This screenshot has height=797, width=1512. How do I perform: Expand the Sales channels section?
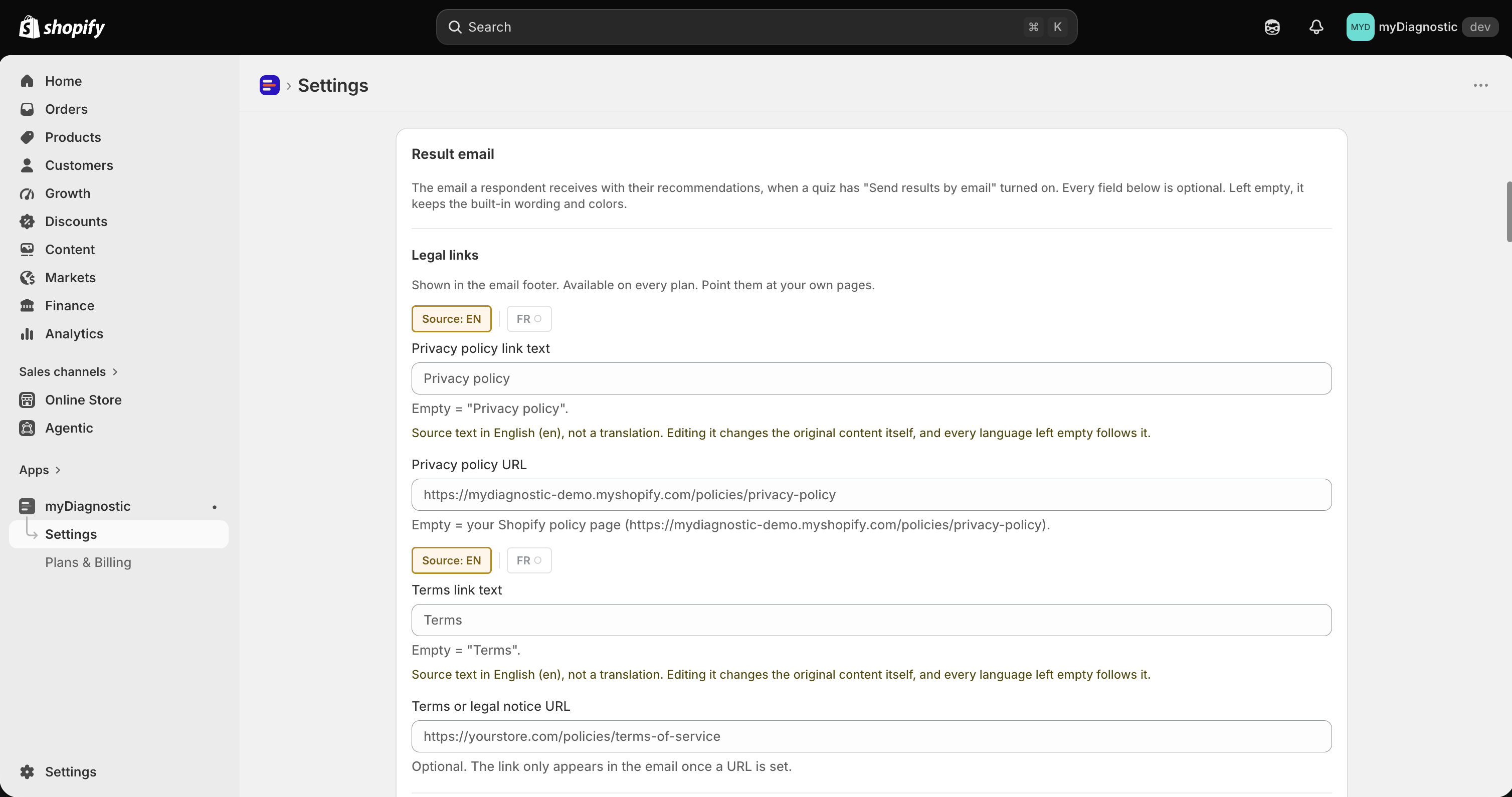69,372
